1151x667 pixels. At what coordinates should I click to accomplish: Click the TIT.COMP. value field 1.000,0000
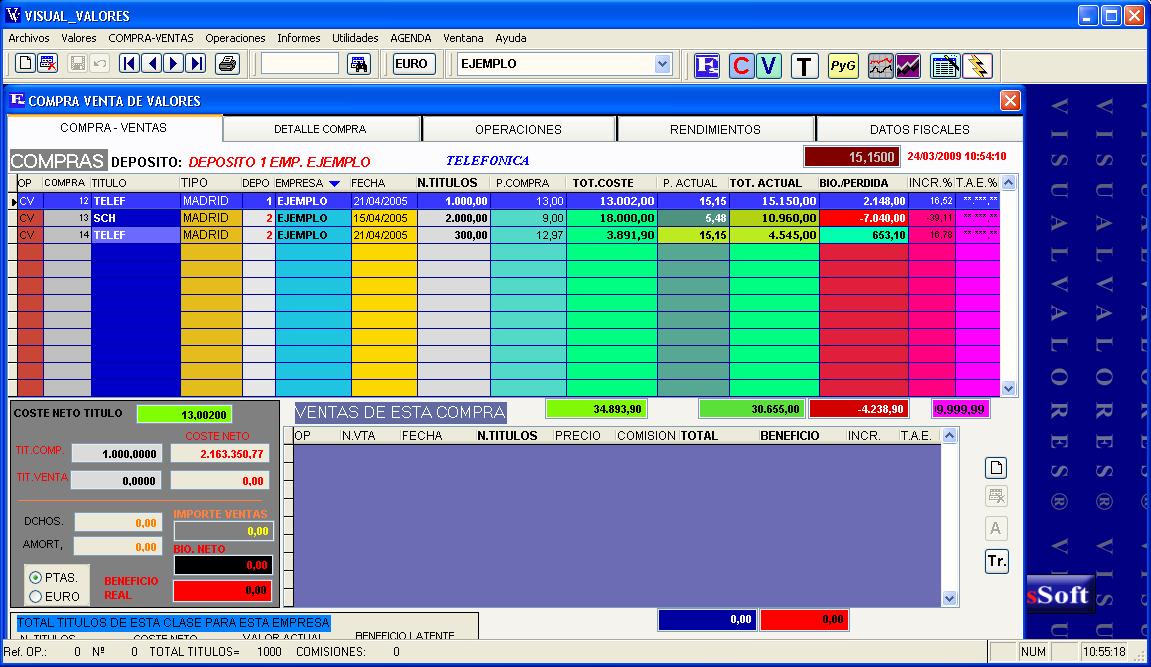tap(117, 454)
